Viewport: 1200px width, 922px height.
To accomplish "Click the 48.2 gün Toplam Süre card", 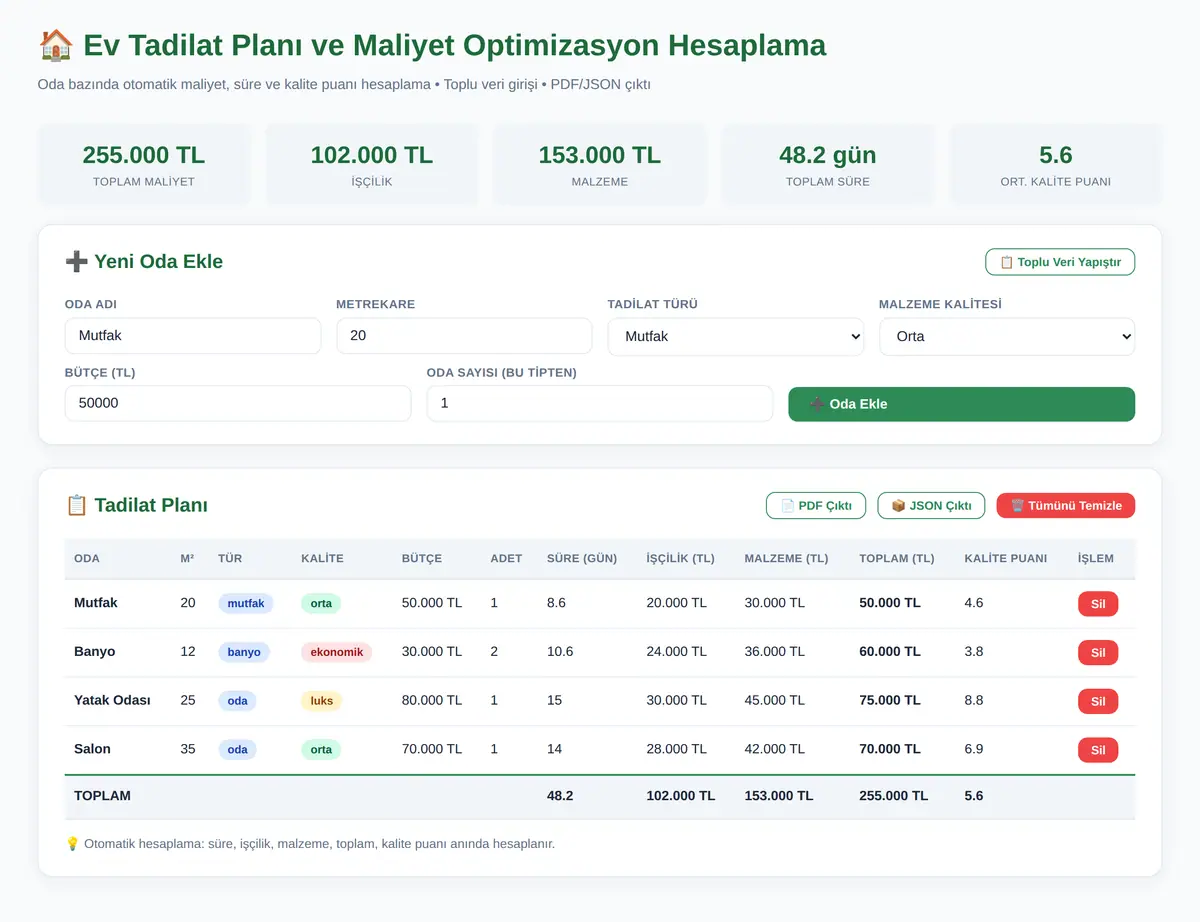I will click(x=828, y=165).
